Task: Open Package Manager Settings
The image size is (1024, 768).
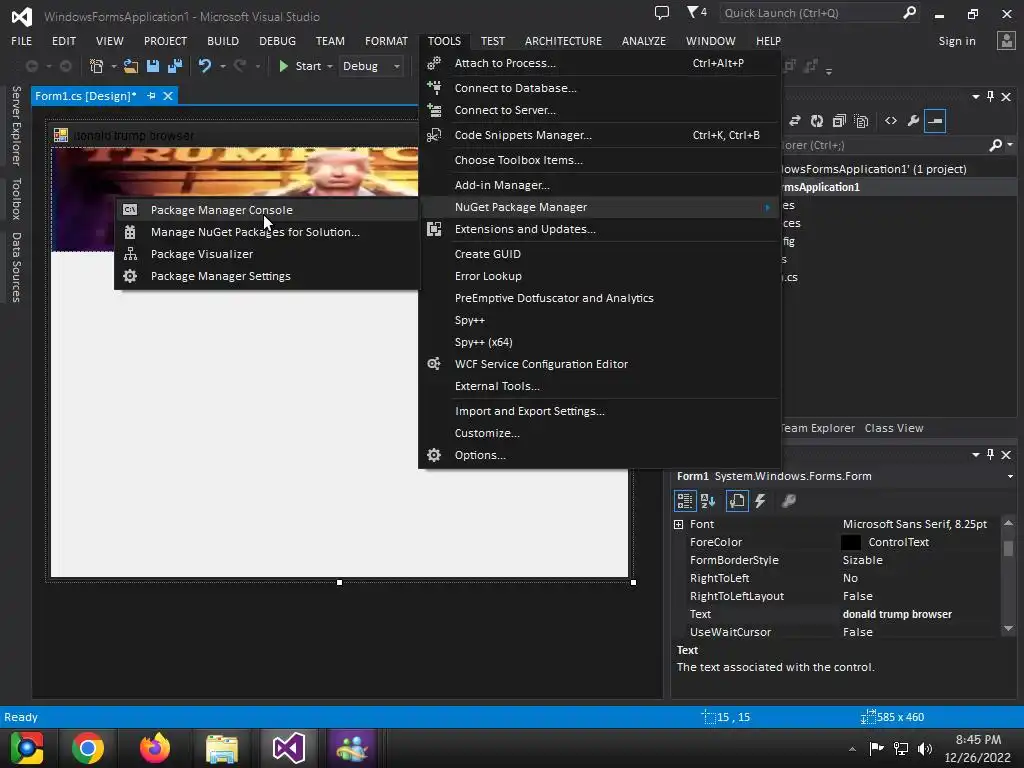Action: 266,276
